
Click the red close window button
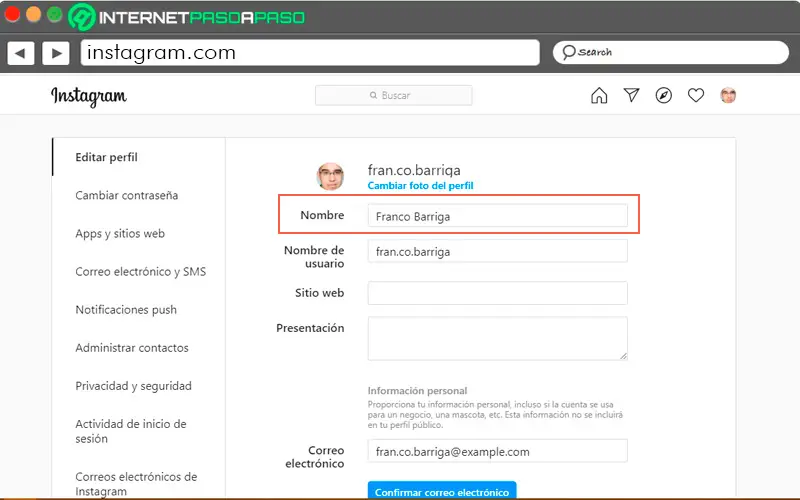coord(12,14)
